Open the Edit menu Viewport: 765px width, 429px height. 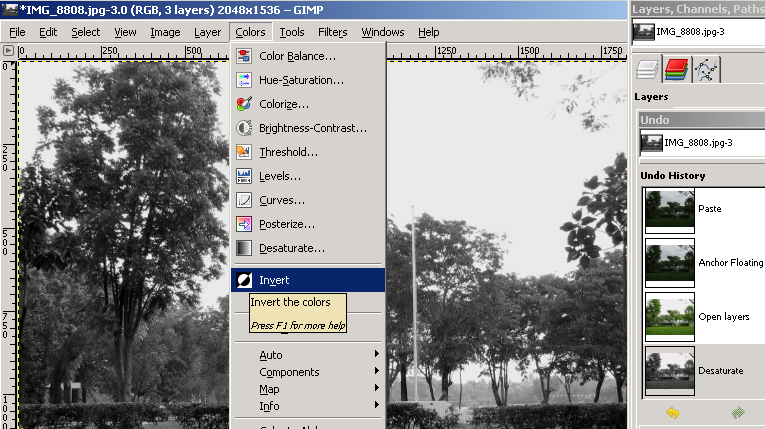tap(48, 32)
